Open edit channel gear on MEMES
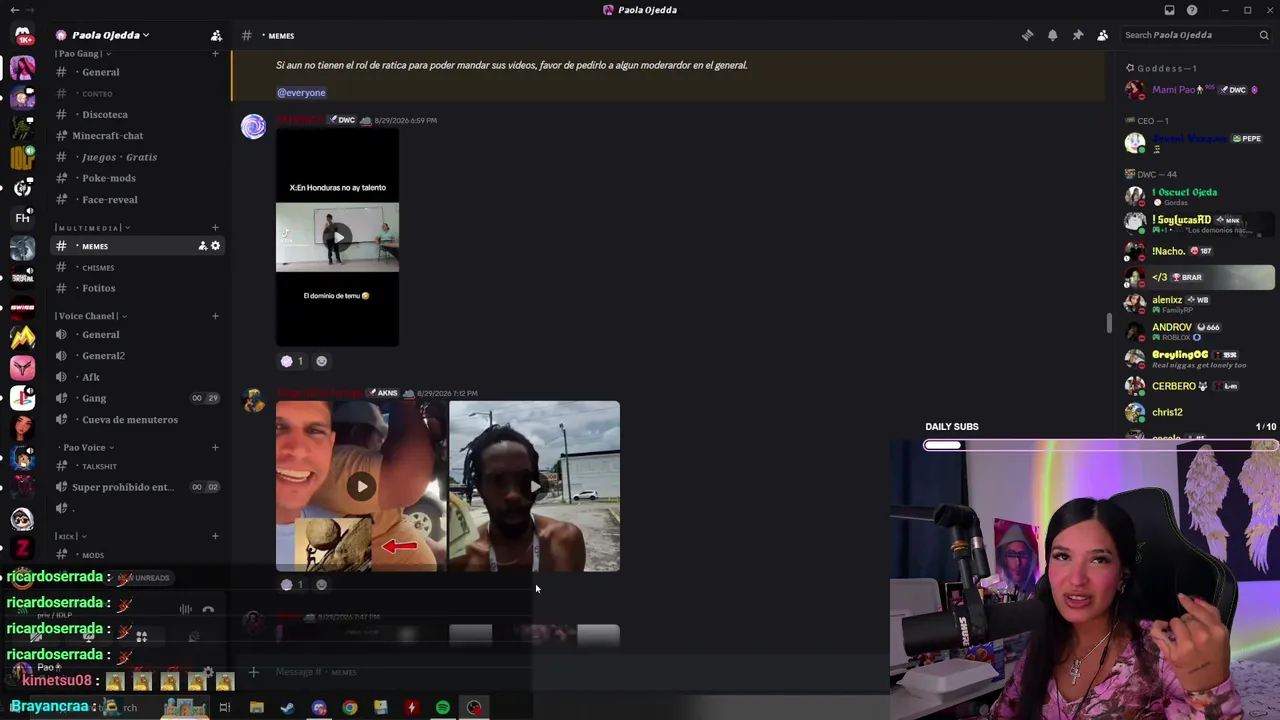The image size is (1280, 720). tap(215, 246)
